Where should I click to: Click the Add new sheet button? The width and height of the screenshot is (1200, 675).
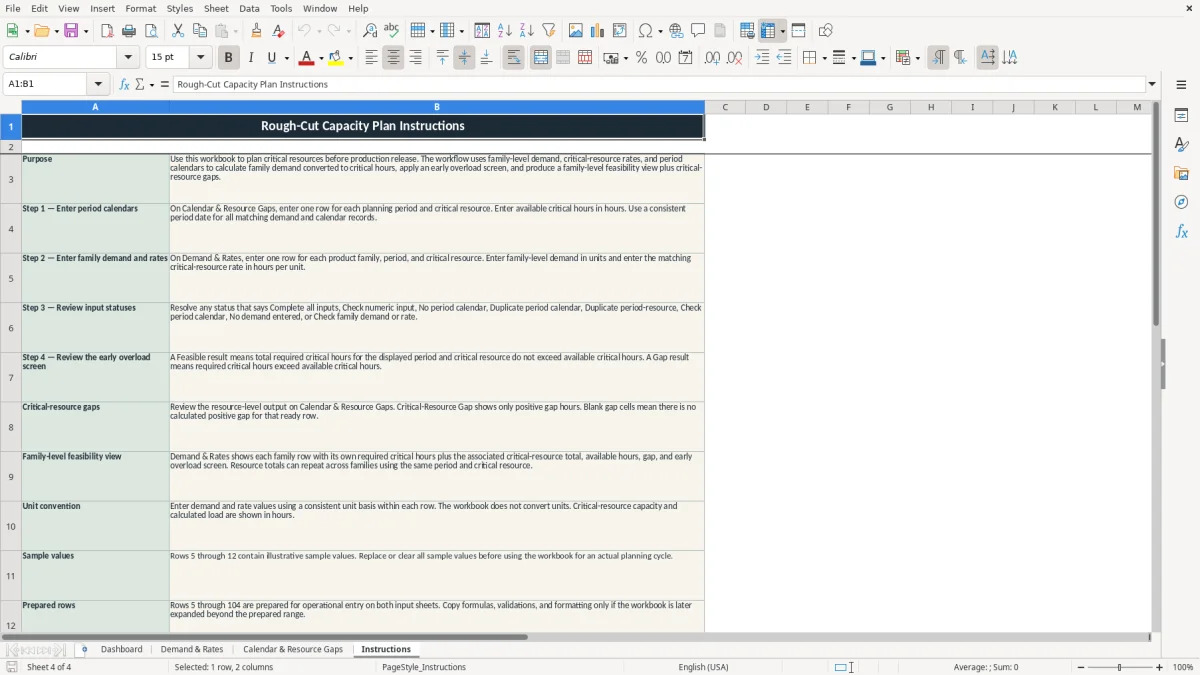point(84,649)
